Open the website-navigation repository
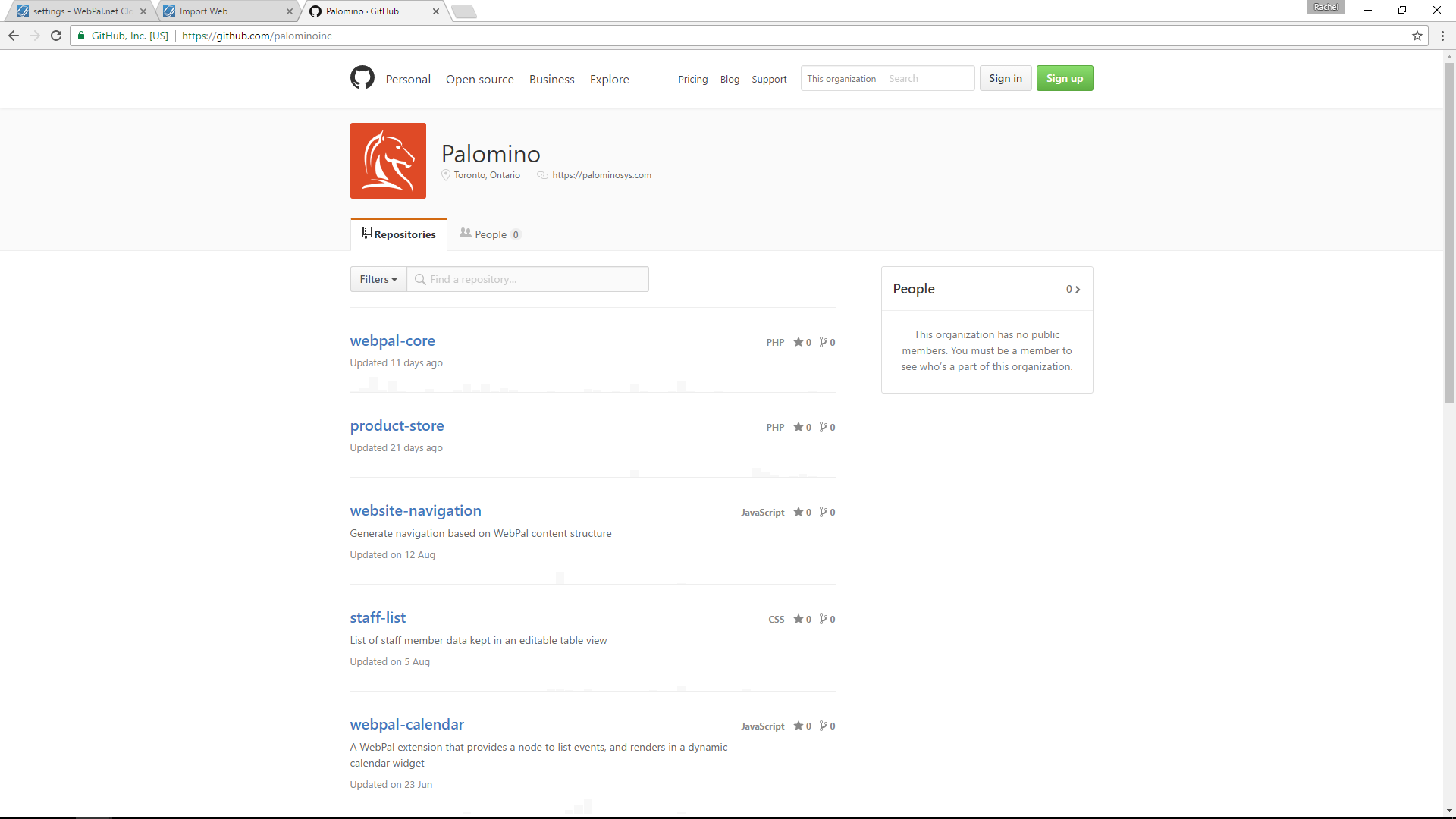This screenshot has height=819, width=1456. pyautogui.click(x=416, y=510)
